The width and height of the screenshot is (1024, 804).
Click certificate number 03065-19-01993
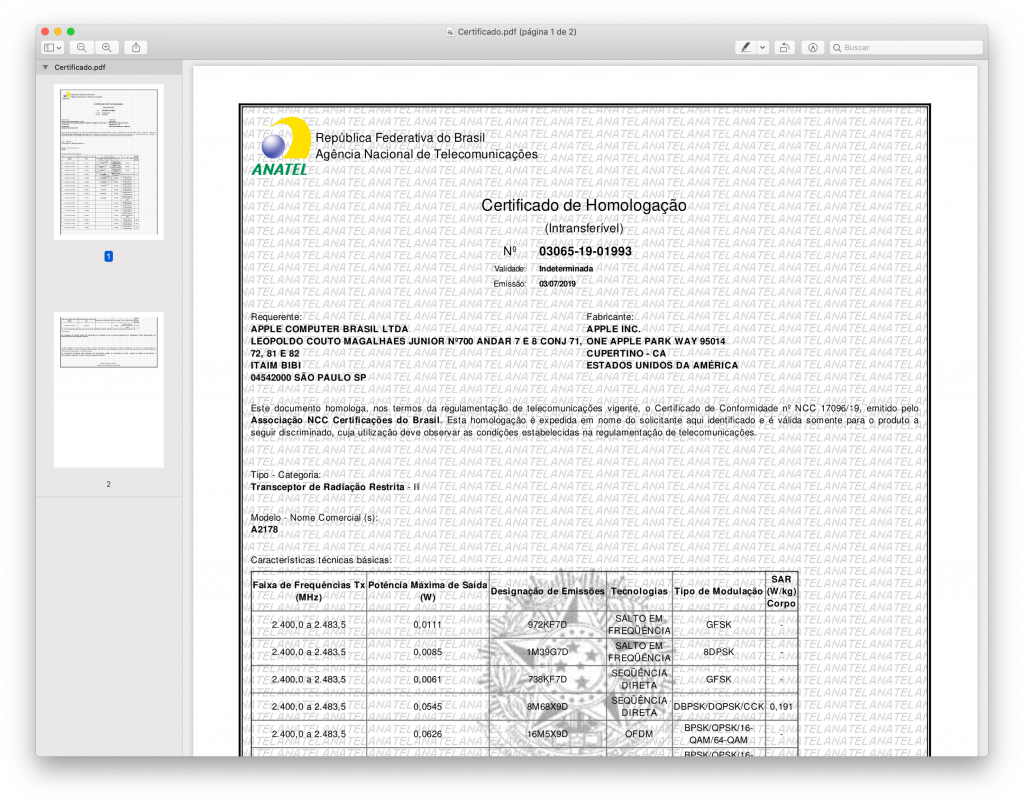coord(585,251)
